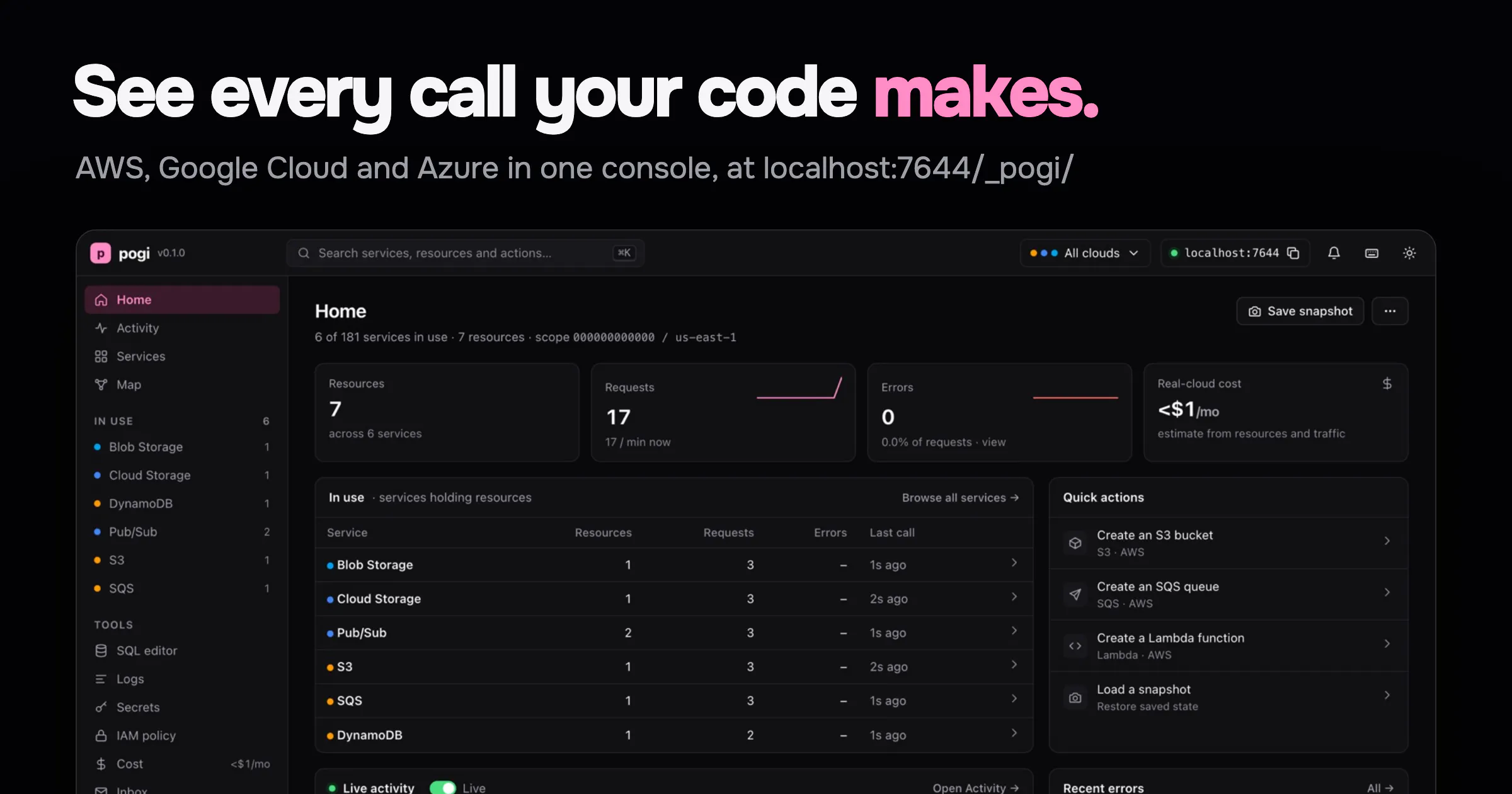
Task: Click the pink pogi logo icon
Action: point(101,253)
